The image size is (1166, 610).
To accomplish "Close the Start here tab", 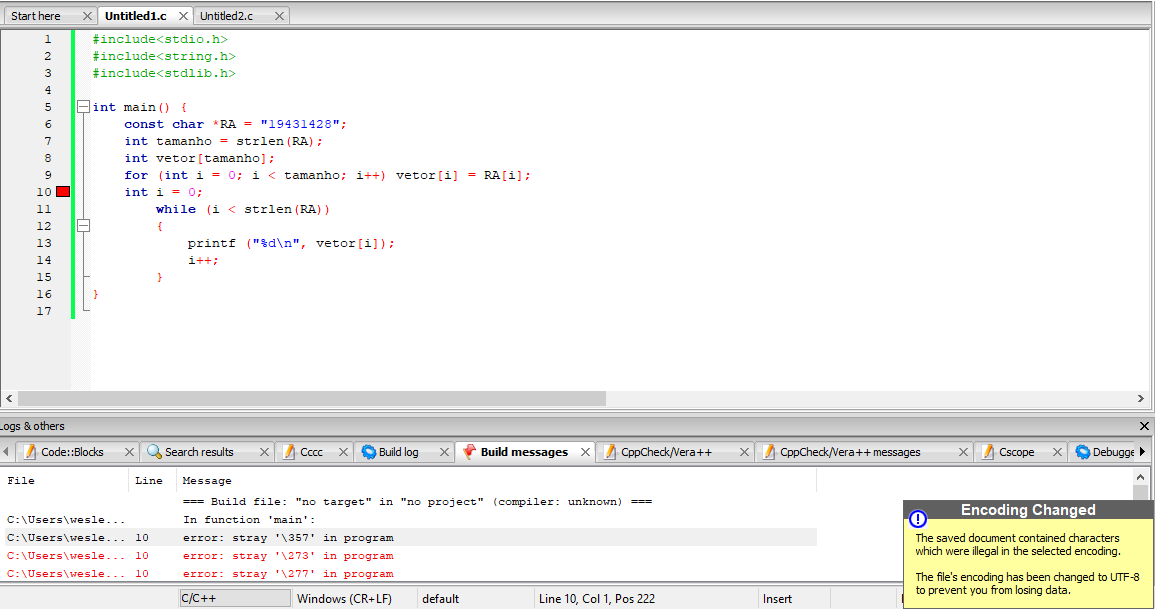I will (87, 16).
